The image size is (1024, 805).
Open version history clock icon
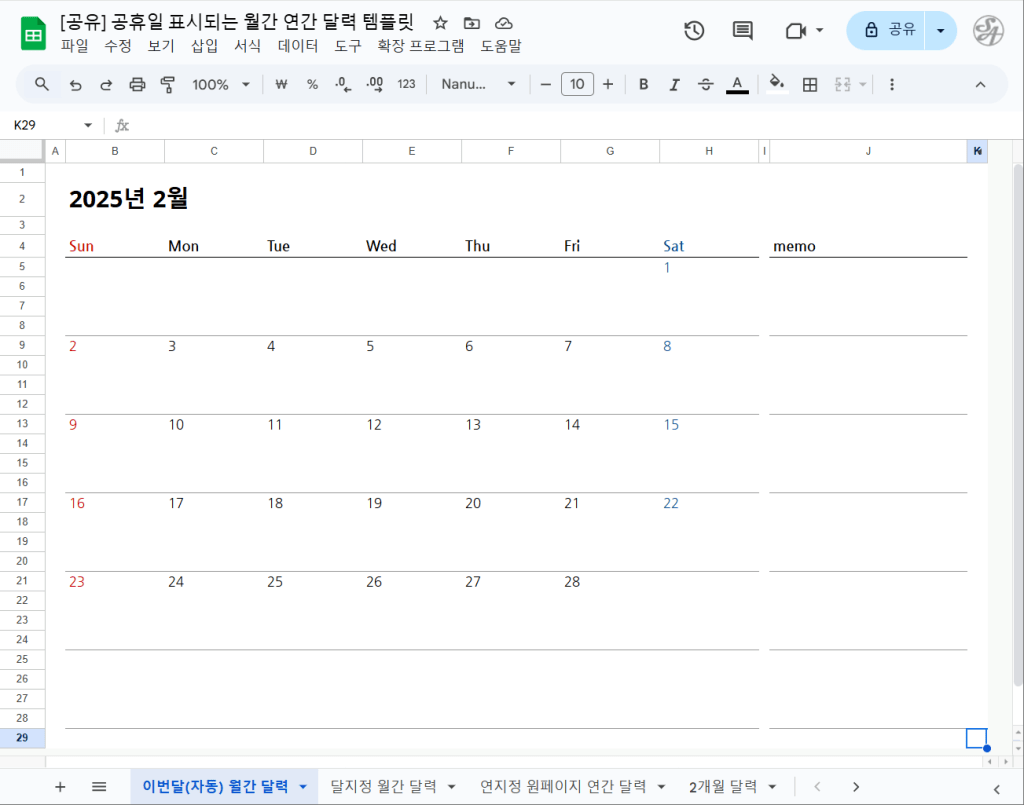pos(694,31)
